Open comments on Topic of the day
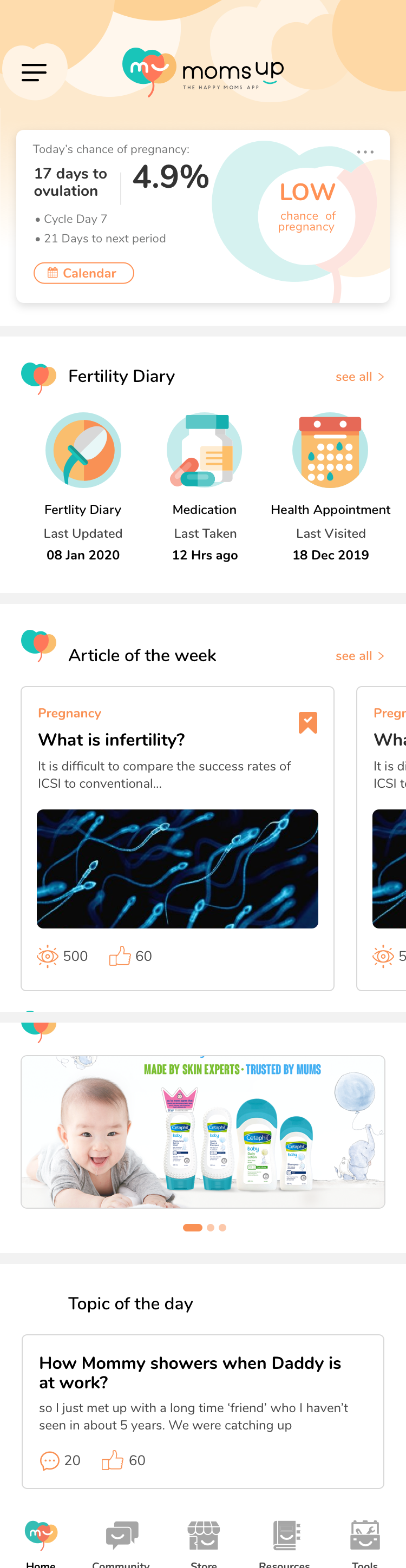This screenshot has height=1568, width=406. [x=49, y=1460]
